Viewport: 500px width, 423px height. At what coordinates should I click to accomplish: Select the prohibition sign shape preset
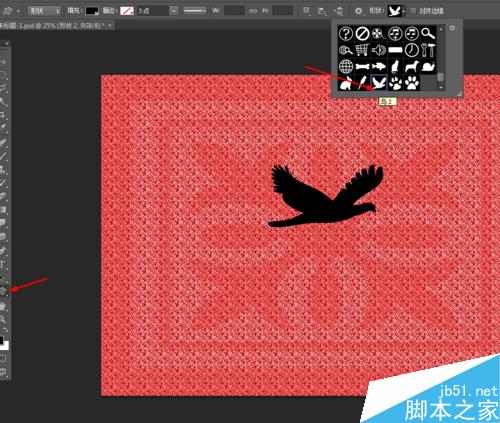tap(362, 33)
